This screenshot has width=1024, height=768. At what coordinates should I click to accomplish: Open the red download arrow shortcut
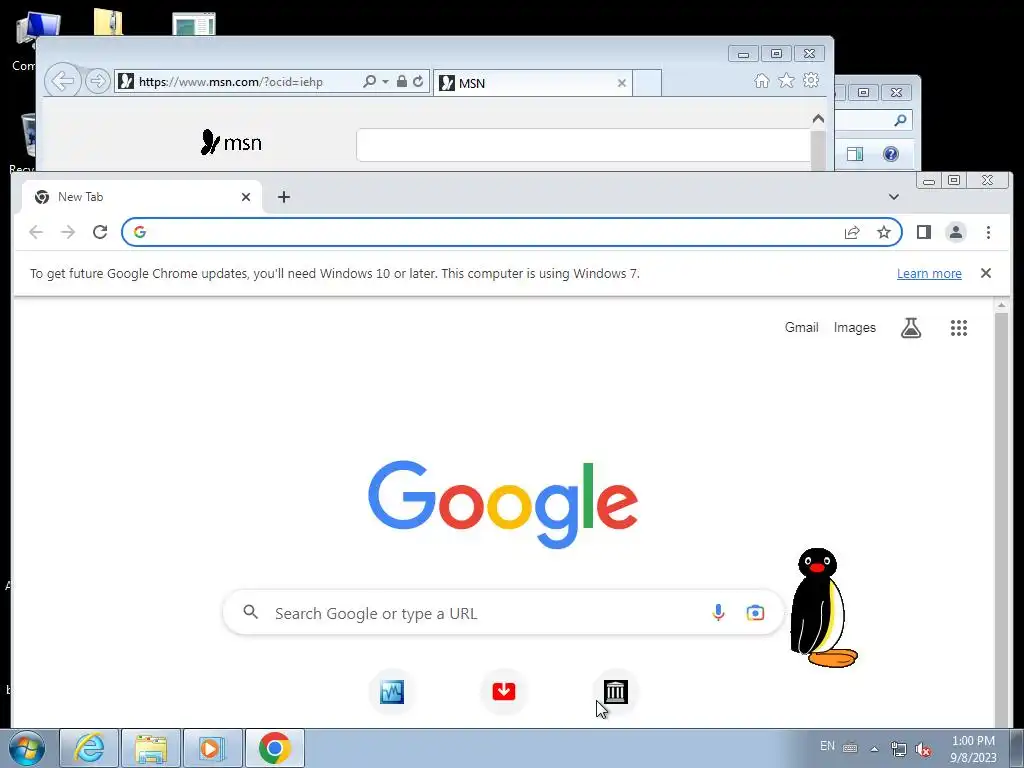[504, 691]
